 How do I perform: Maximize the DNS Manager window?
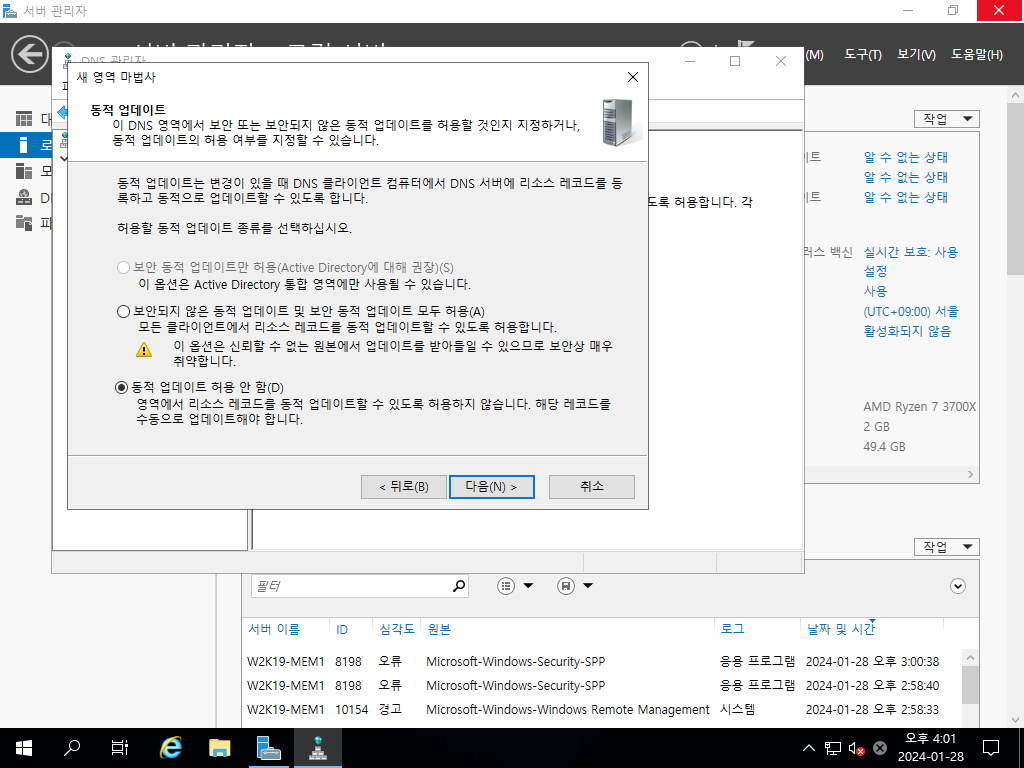point(735,61)
